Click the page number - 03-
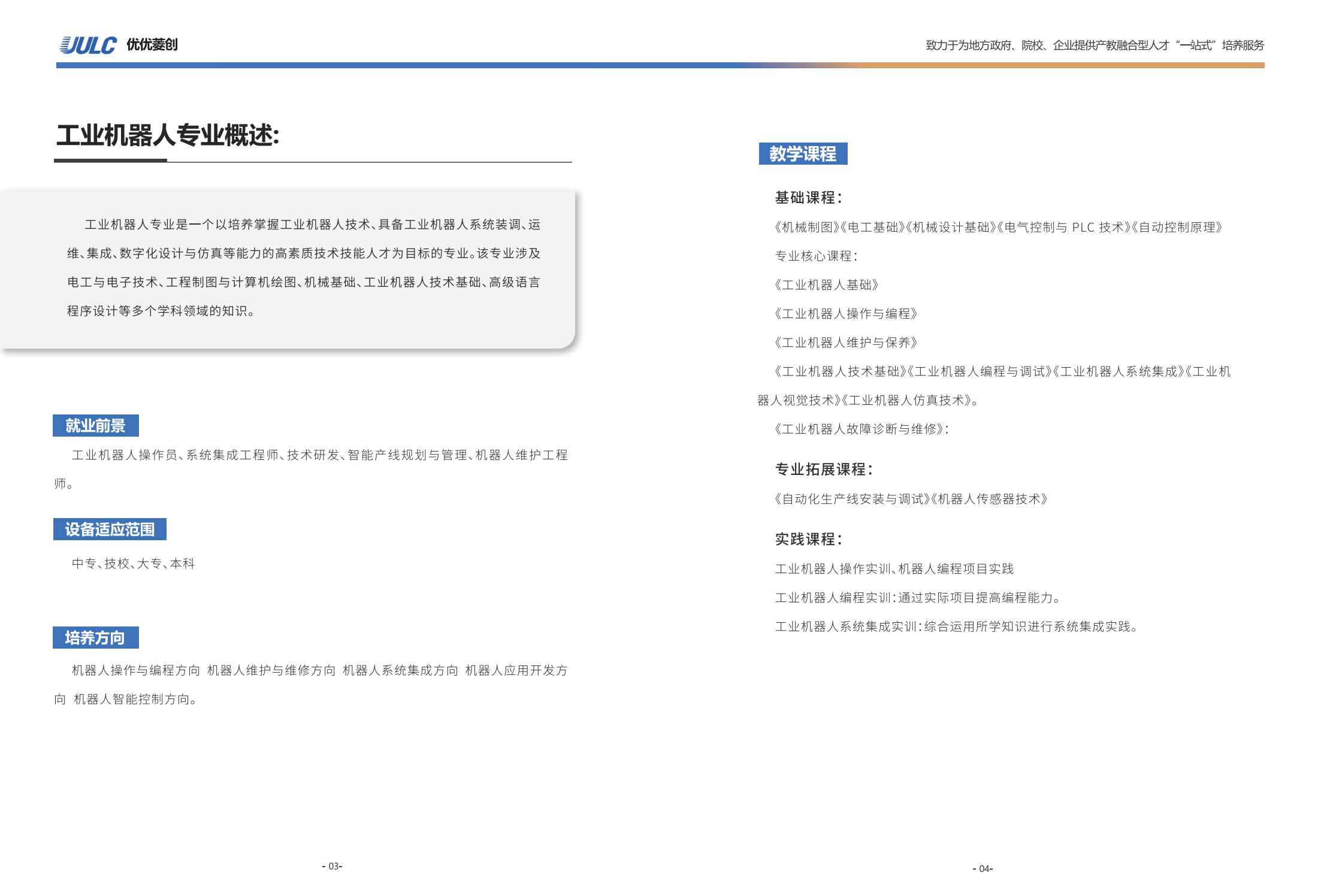This screenshot has width=1321, height=896. coord(332,866)
